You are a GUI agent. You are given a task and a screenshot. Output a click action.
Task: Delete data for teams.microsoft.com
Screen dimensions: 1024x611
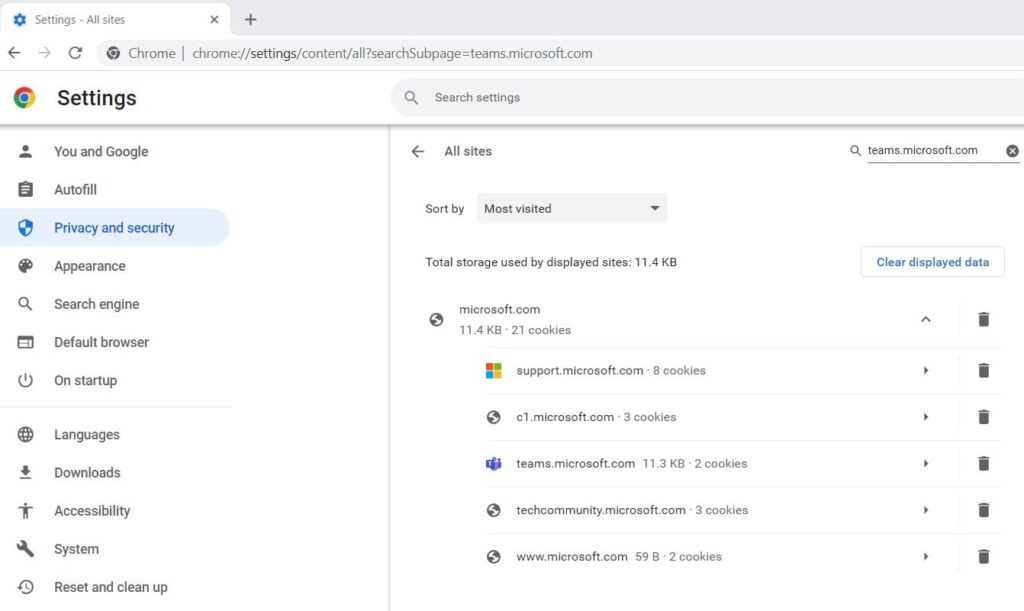pyautogui.click(x=984, y=463)
